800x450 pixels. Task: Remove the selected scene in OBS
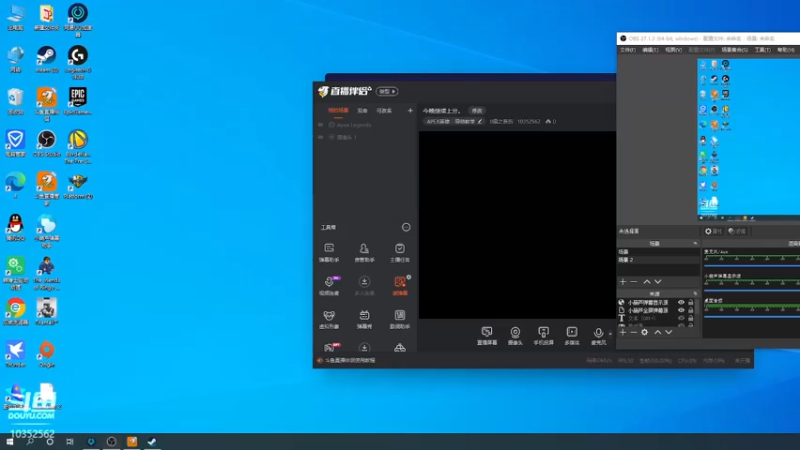coord(634,282)
